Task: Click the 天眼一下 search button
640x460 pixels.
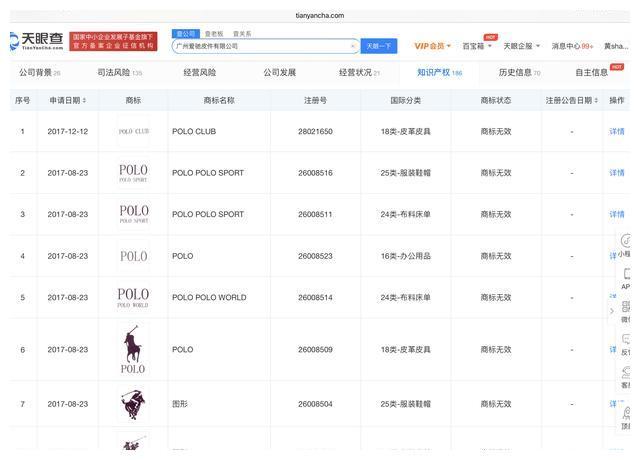Action: tap(378, 46)
